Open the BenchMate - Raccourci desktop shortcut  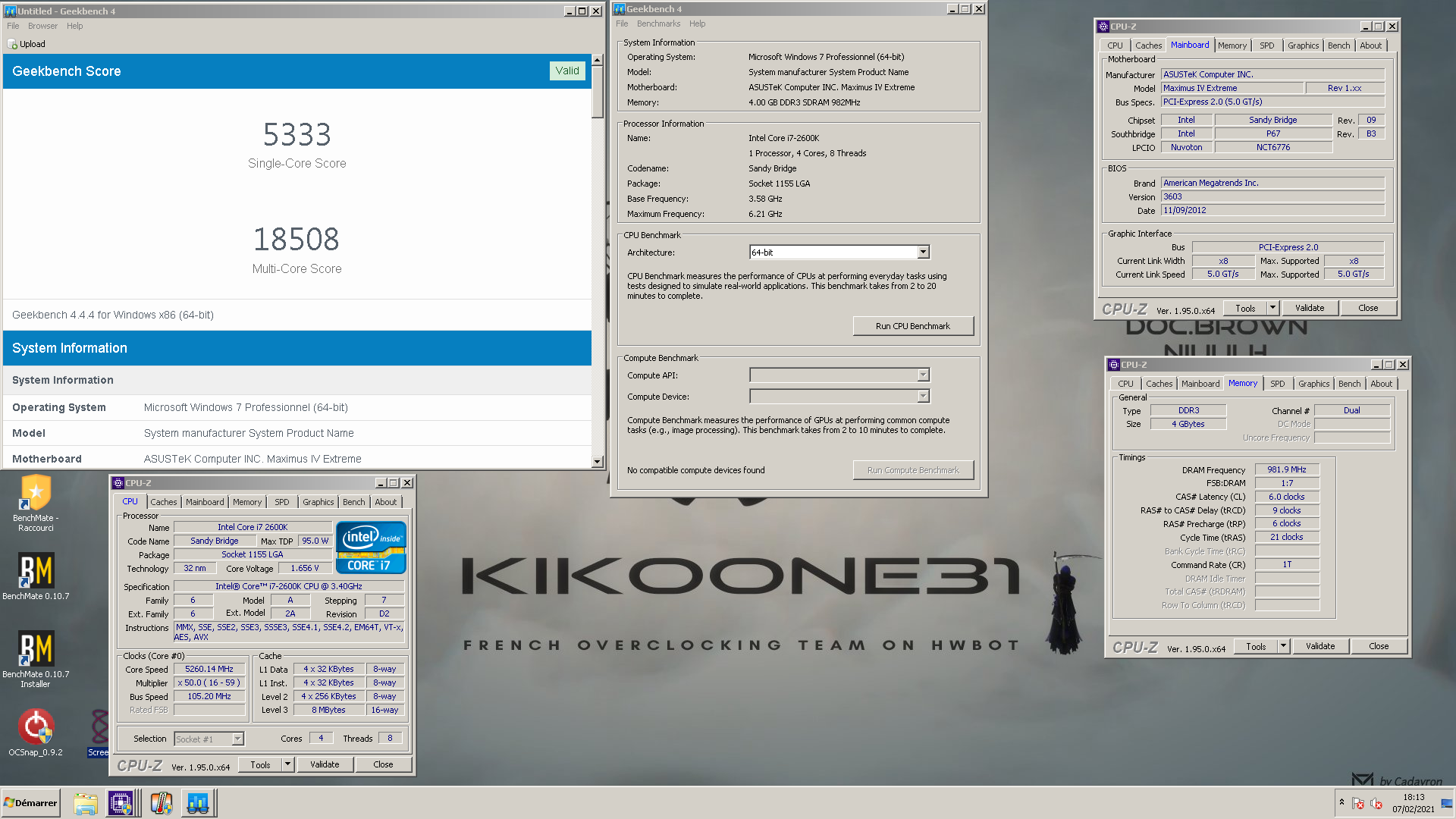(36, 502)
